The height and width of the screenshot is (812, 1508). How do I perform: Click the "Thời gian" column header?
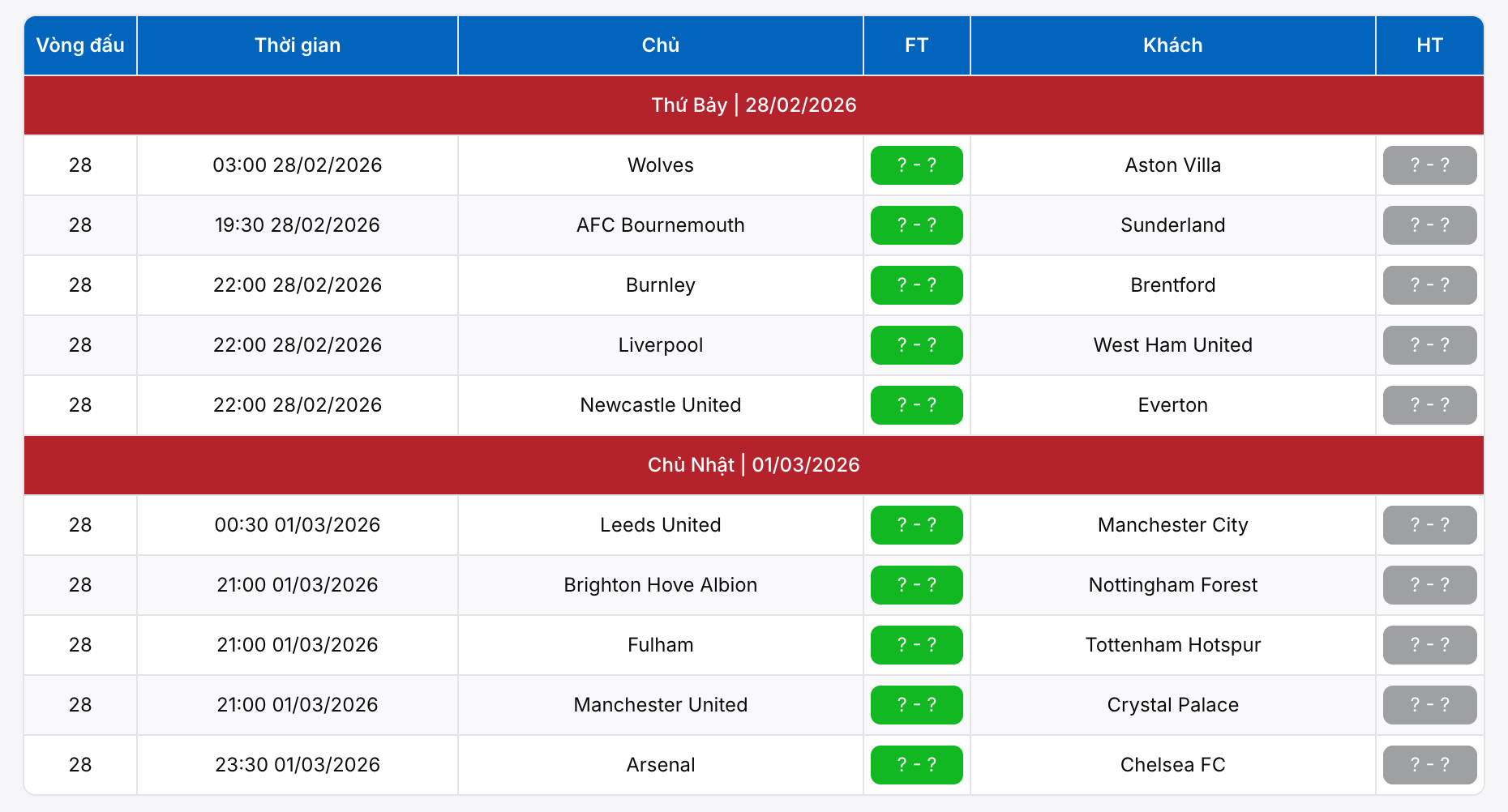click(x=298, y=45)
